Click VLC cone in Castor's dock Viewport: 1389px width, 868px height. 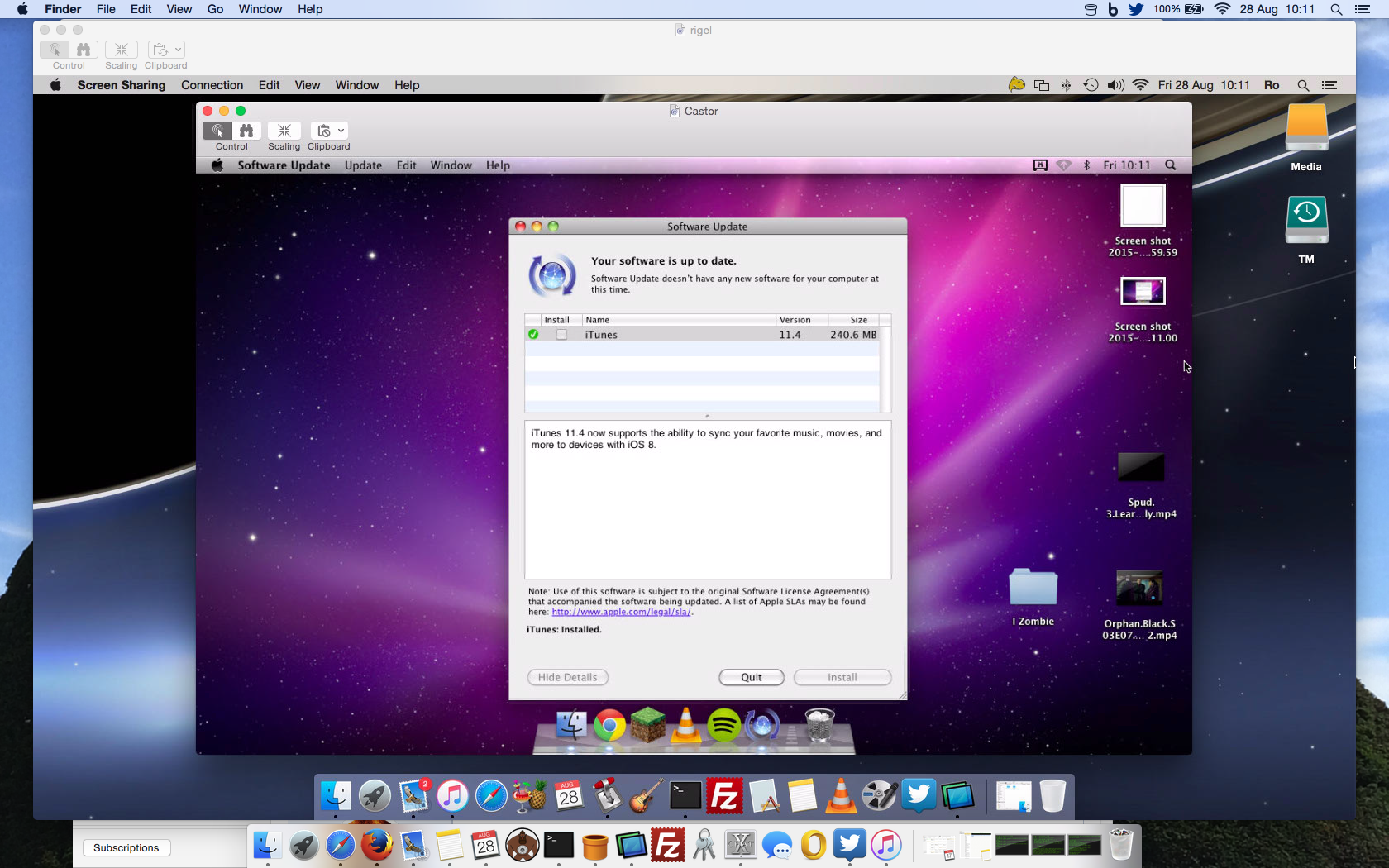point(685,725)
